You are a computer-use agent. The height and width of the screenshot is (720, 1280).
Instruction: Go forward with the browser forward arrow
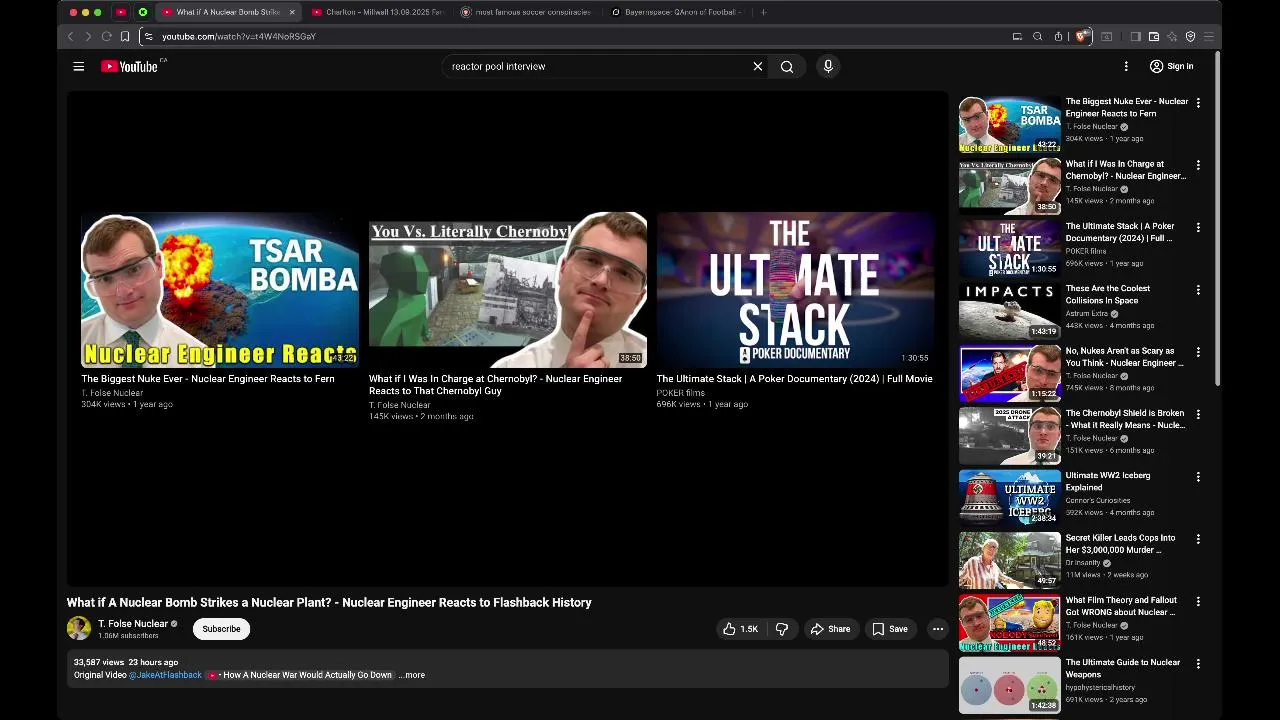(x=88, y=36)
